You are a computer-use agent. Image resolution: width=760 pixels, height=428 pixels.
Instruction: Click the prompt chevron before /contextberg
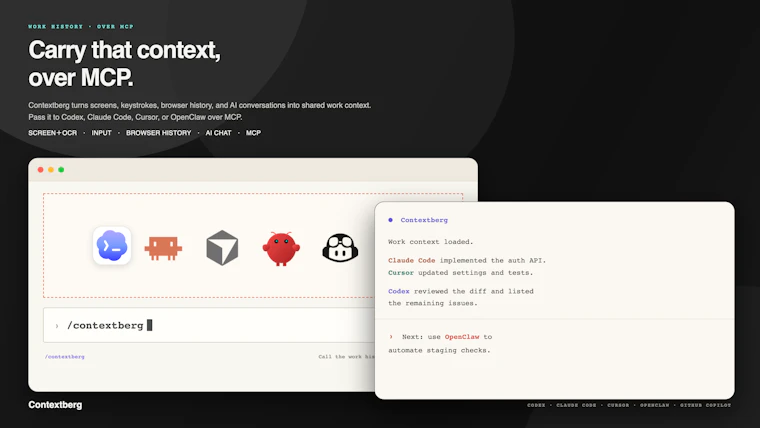pos(57,326)
